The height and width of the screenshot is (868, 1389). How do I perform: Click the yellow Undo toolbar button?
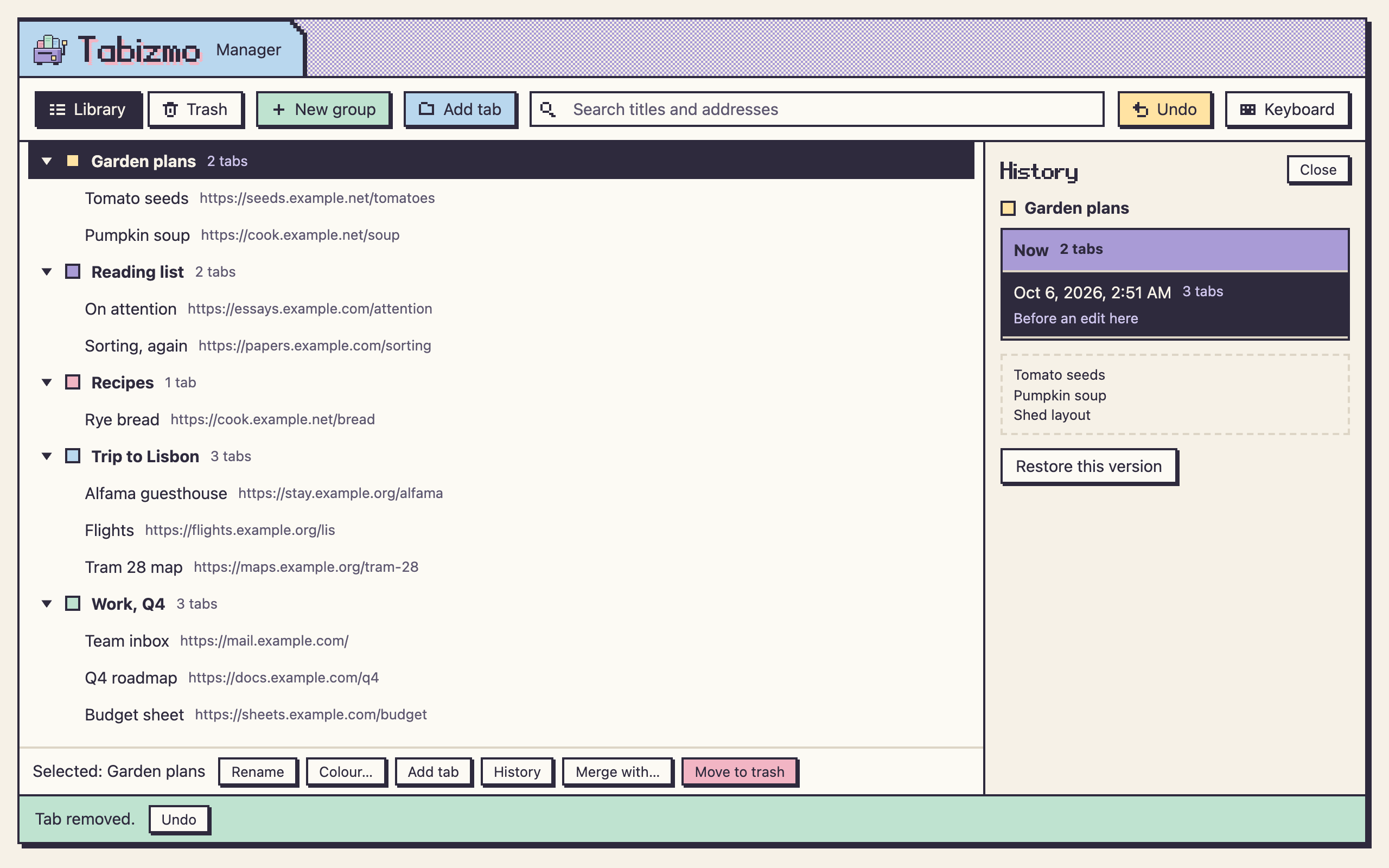pyautogui.click(x=1164, y=109)
